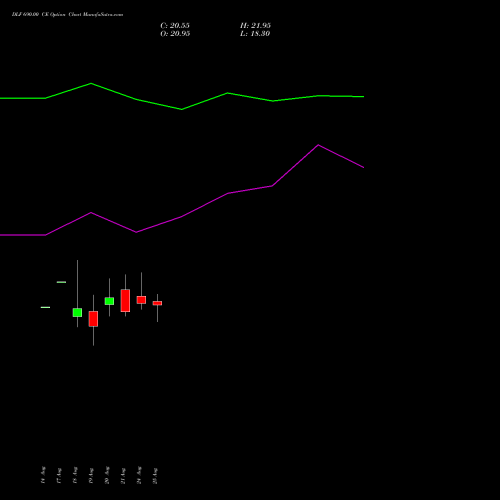500x500 pixels.
Task: Click the first peak of the green line
Action: 91,83
